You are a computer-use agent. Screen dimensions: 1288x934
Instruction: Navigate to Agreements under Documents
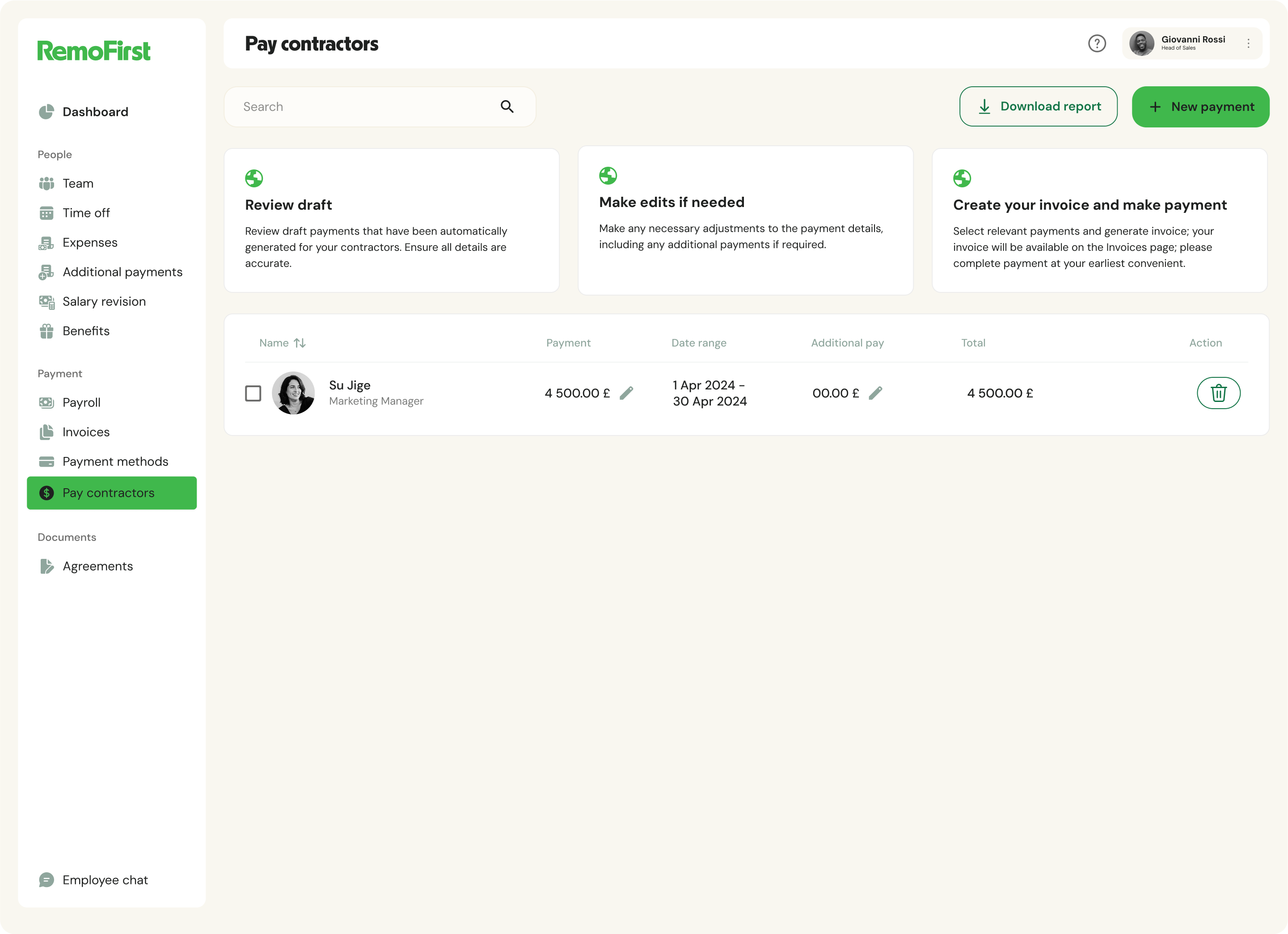point(97,566)
